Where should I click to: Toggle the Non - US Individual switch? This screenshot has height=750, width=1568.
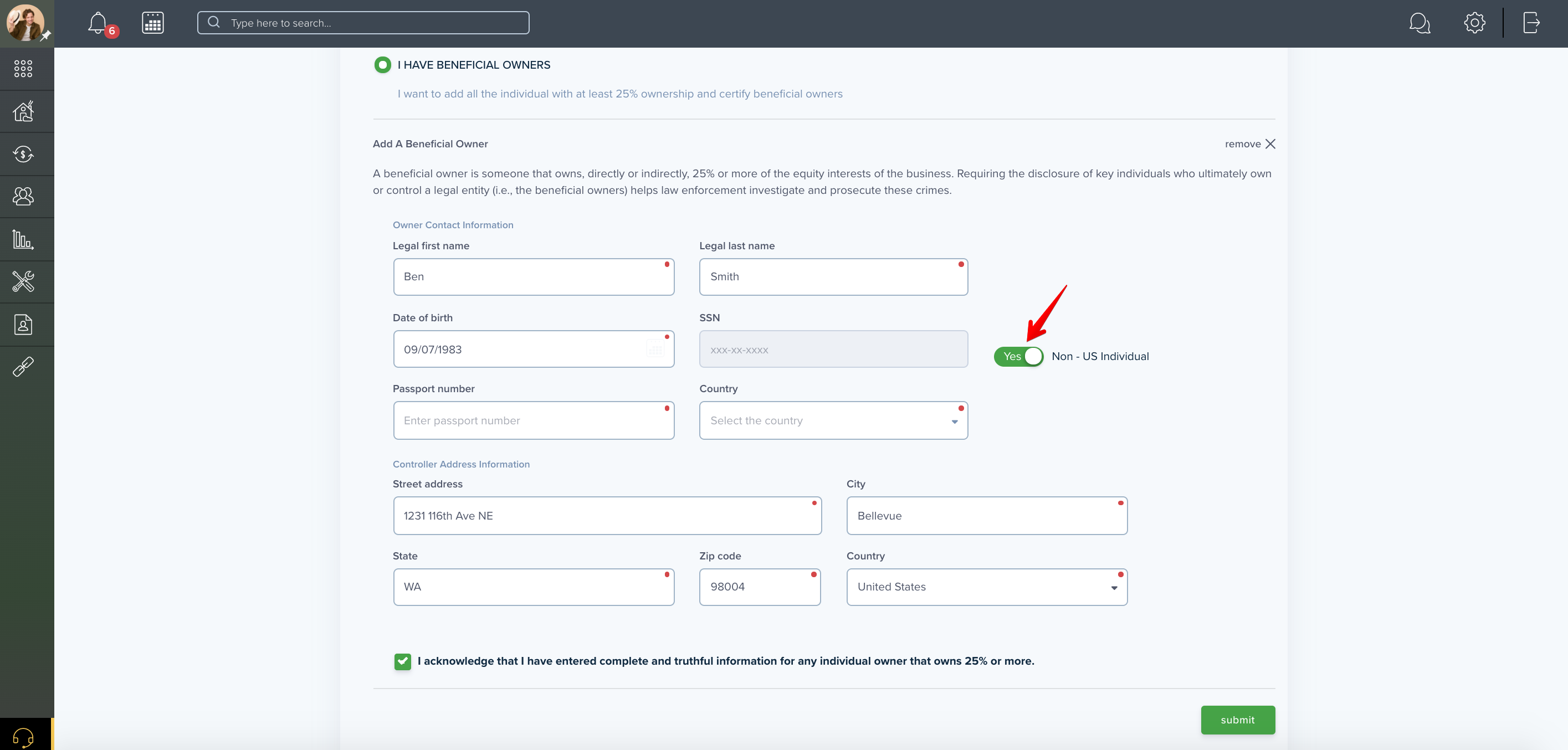[x=1018, y=356]
